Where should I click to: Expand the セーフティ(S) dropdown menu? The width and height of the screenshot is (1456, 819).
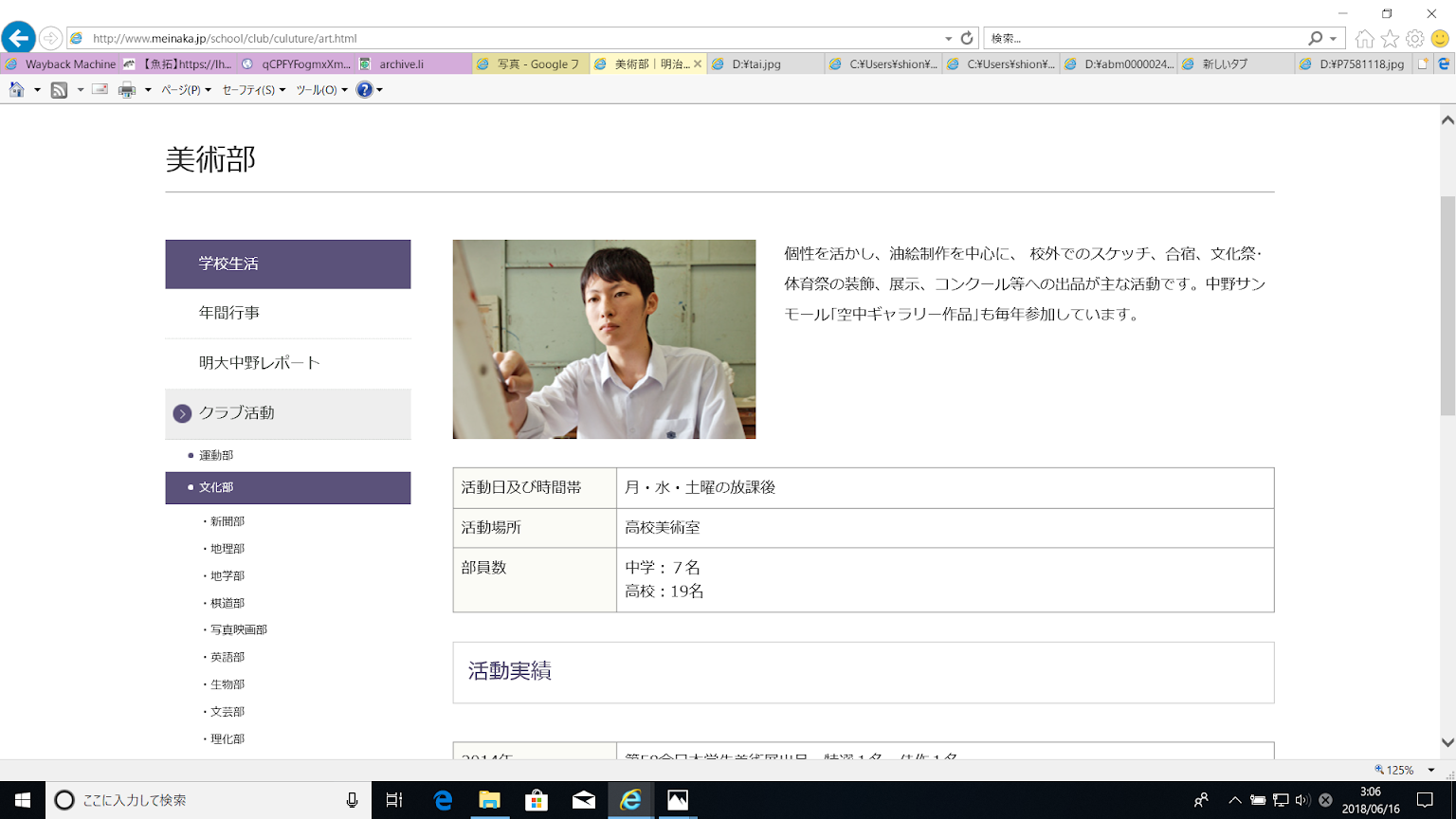tap(253, 90)
